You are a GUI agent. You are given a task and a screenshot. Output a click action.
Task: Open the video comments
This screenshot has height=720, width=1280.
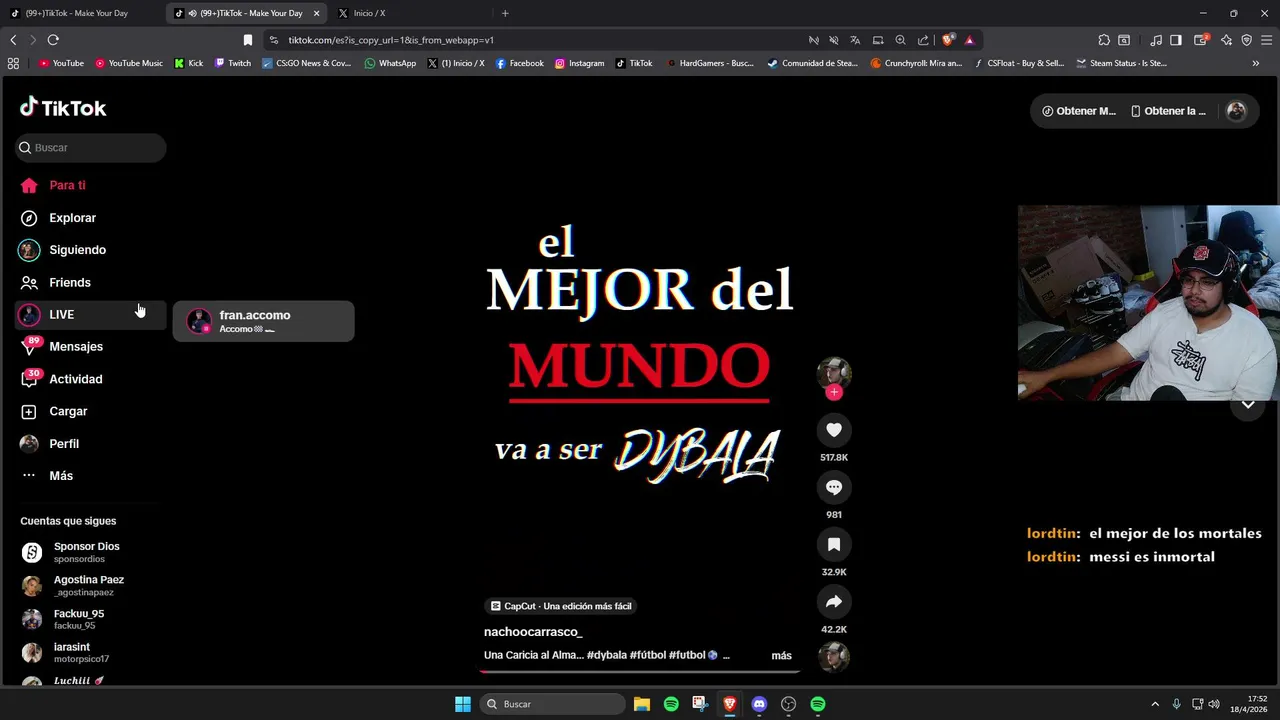click(834, 487)
